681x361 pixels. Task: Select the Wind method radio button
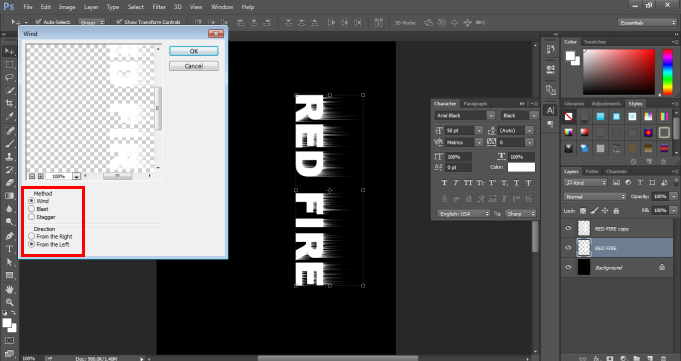[31, 201]
